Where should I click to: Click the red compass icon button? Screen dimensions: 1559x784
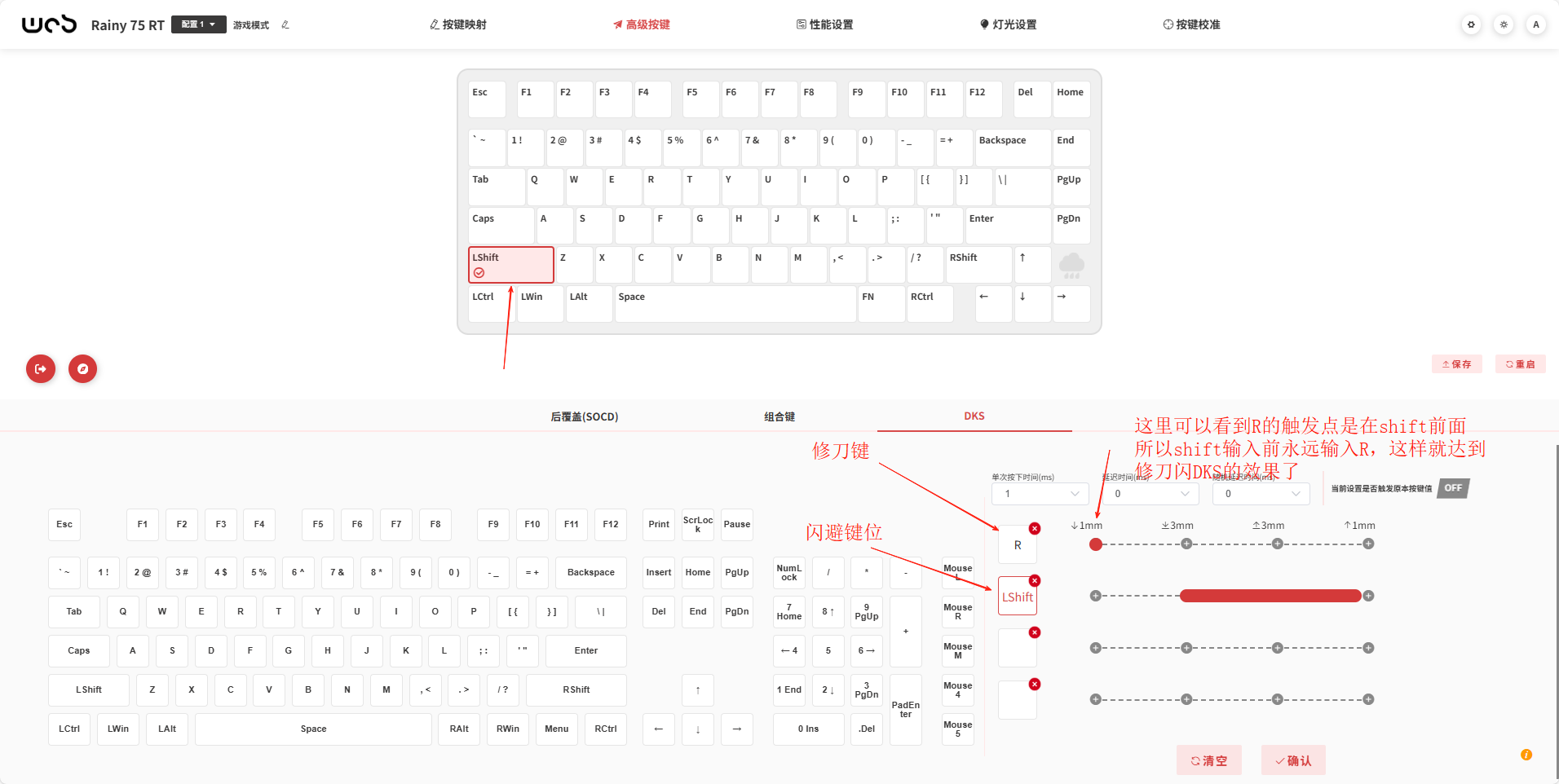click(x=82, y=368)
